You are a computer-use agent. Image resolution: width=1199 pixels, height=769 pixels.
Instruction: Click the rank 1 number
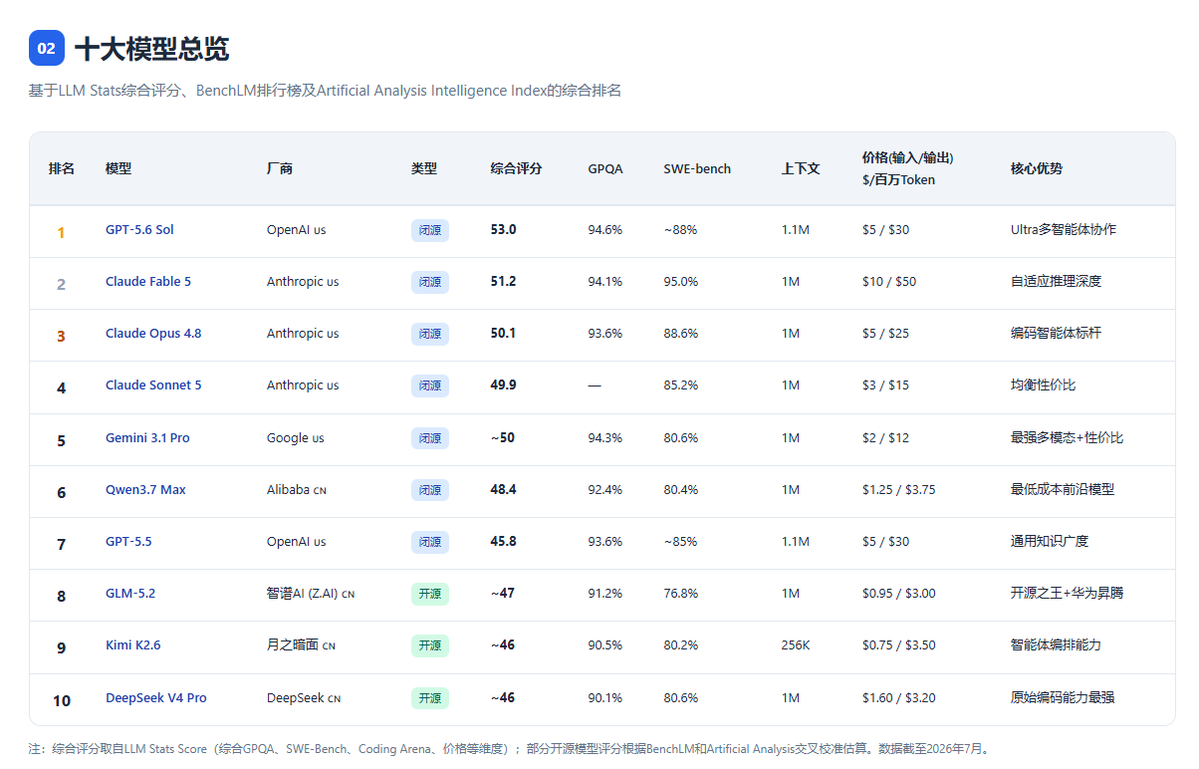click(x=61, y=232)
